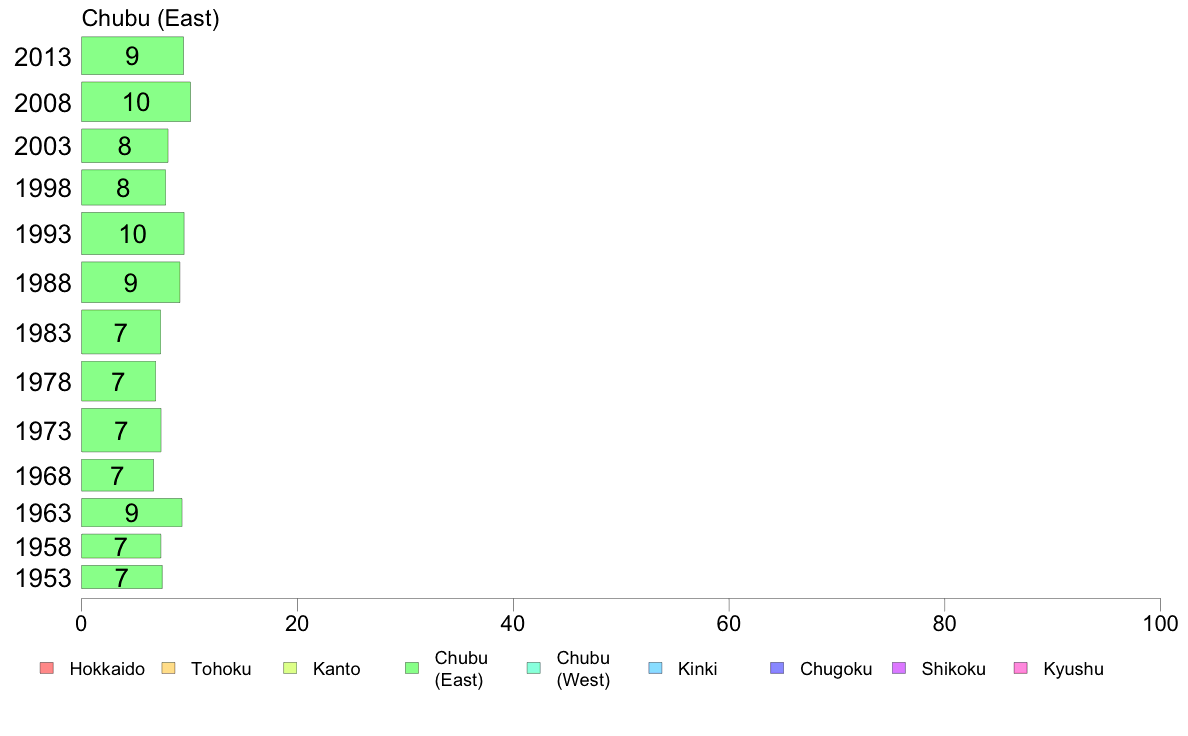Click the Hokkaido red legend swatch
Viewport: 1188px width, 736px height.
47,668
